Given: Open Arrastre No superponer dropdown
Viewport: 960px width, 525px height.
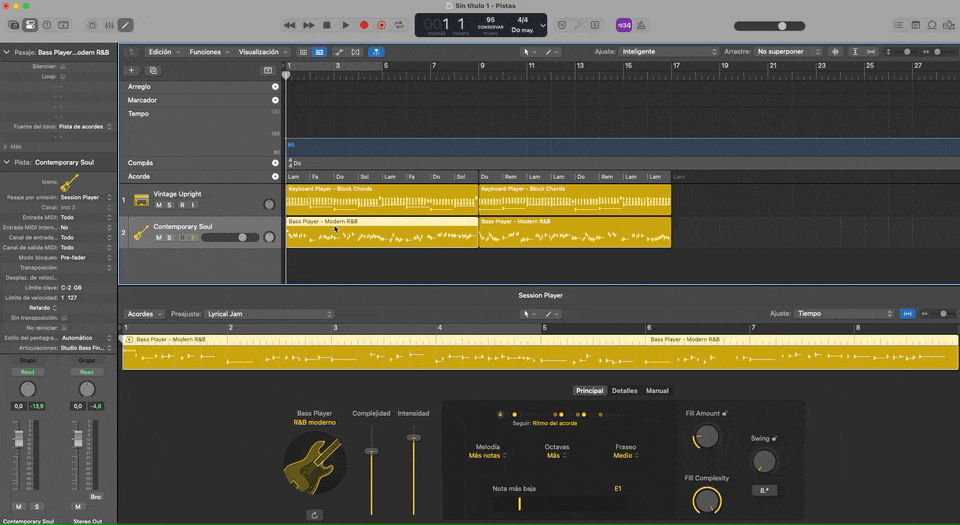Looking at the screenshot, I should coord(789,52).
